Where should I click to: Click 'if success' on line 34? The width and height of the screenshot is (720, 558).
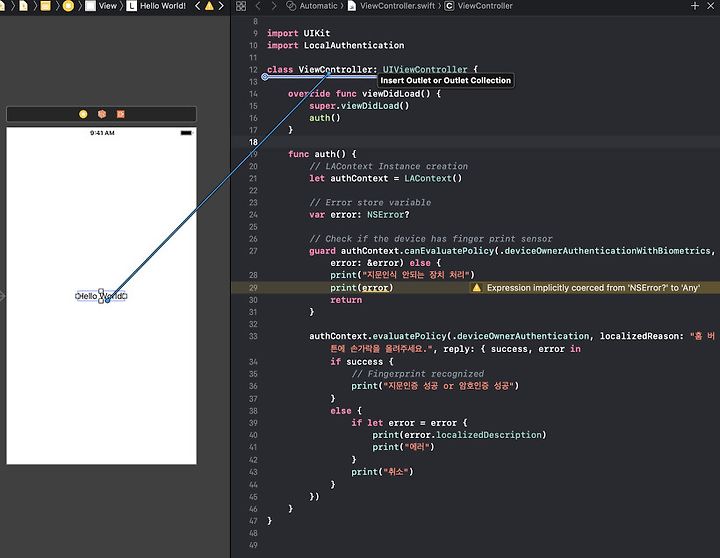(362, 362)
